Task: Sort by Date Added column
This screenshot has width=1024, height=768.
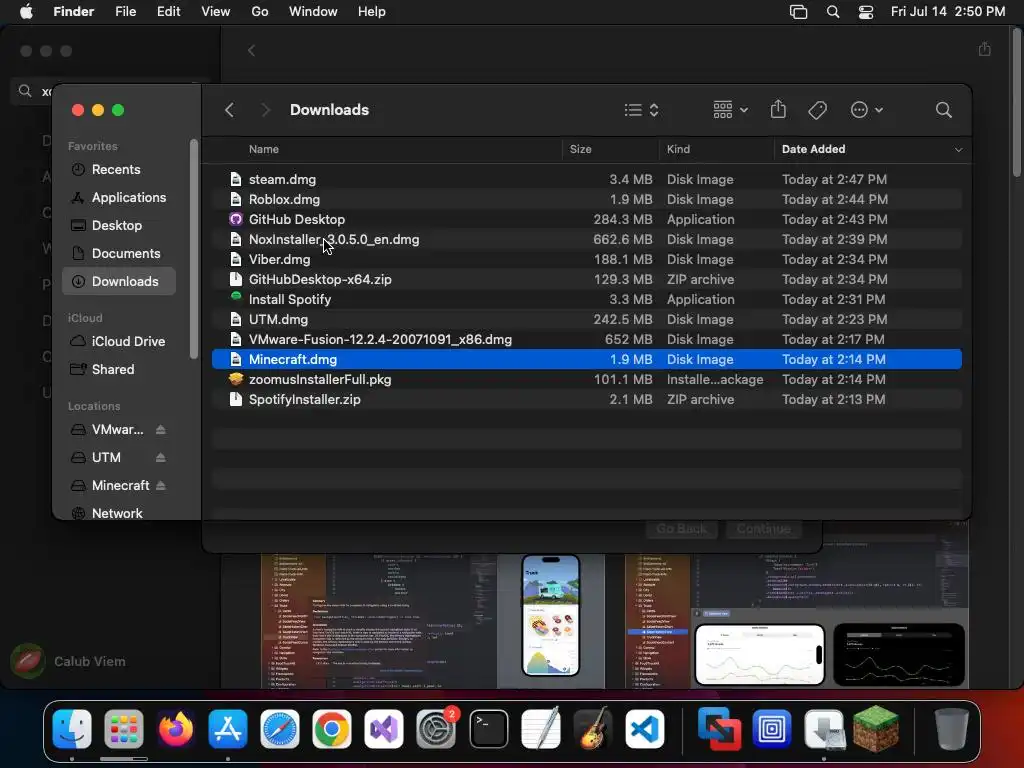Action: coord(813,149)
